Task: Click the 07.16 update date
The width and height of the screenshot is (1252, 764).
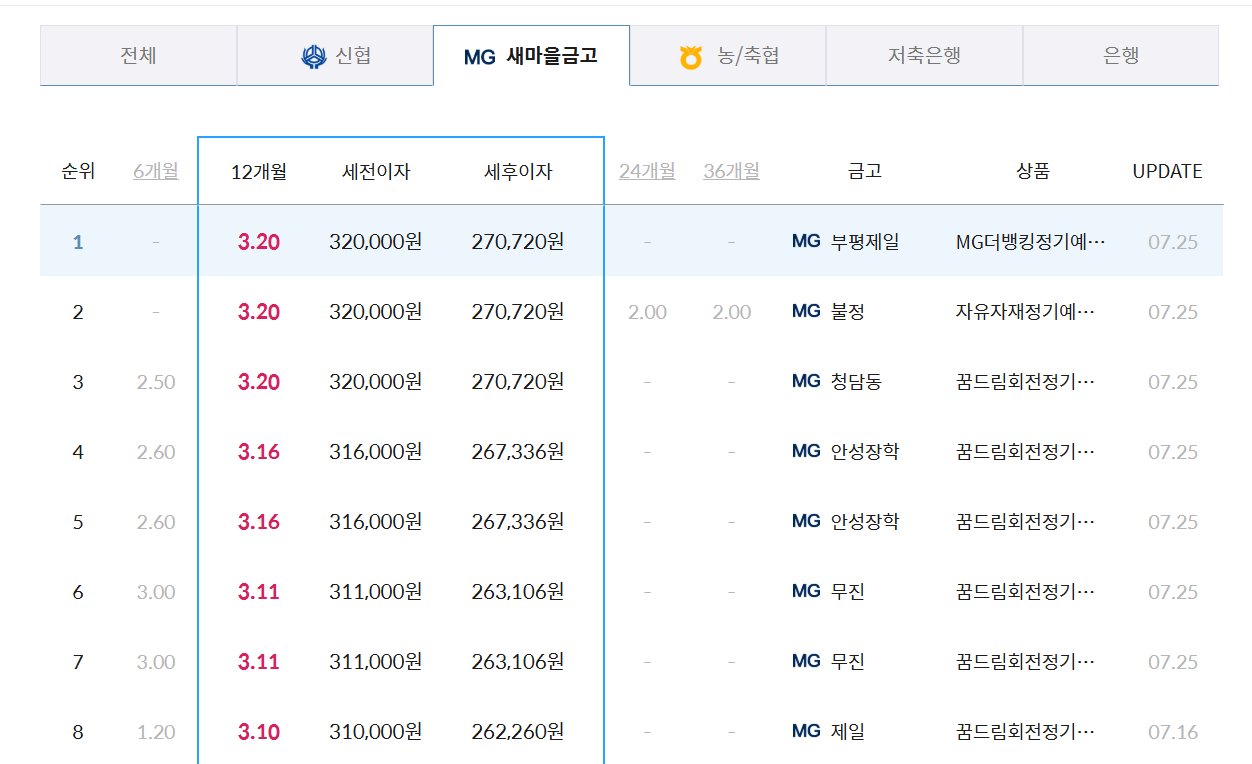Action: [1173, 732]
